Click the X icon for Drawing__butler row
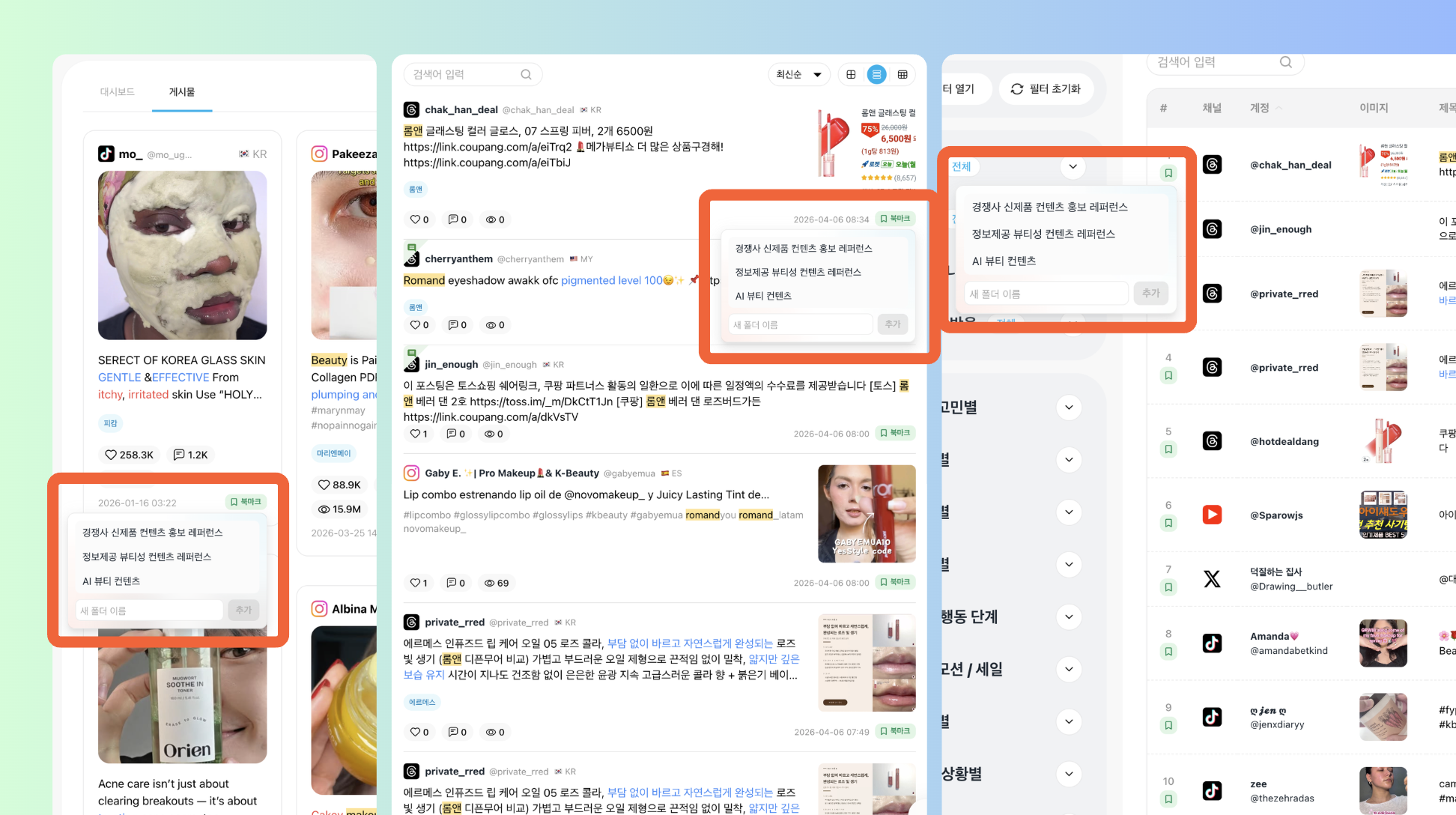This screenshot has height=815, width=1456. (1212, 578)
